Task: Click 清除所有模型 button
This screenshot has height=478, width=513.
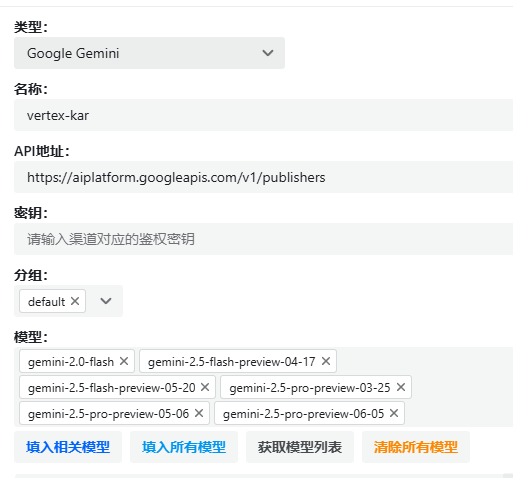Action: pos(416,447)
